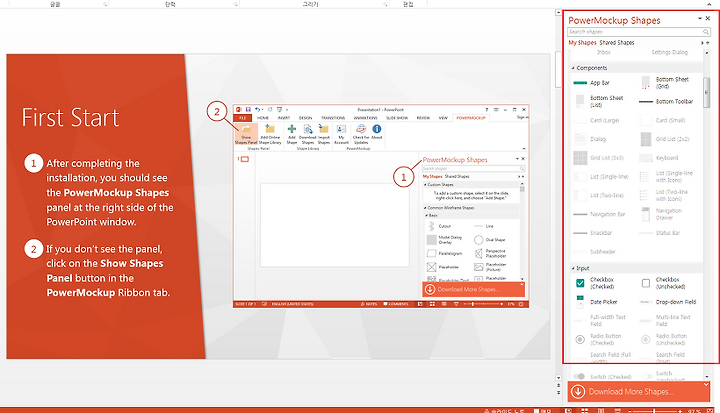This screenshot has width=720, height=413.
Task: Insert the Keyboard shape
Action: point(659,158)
